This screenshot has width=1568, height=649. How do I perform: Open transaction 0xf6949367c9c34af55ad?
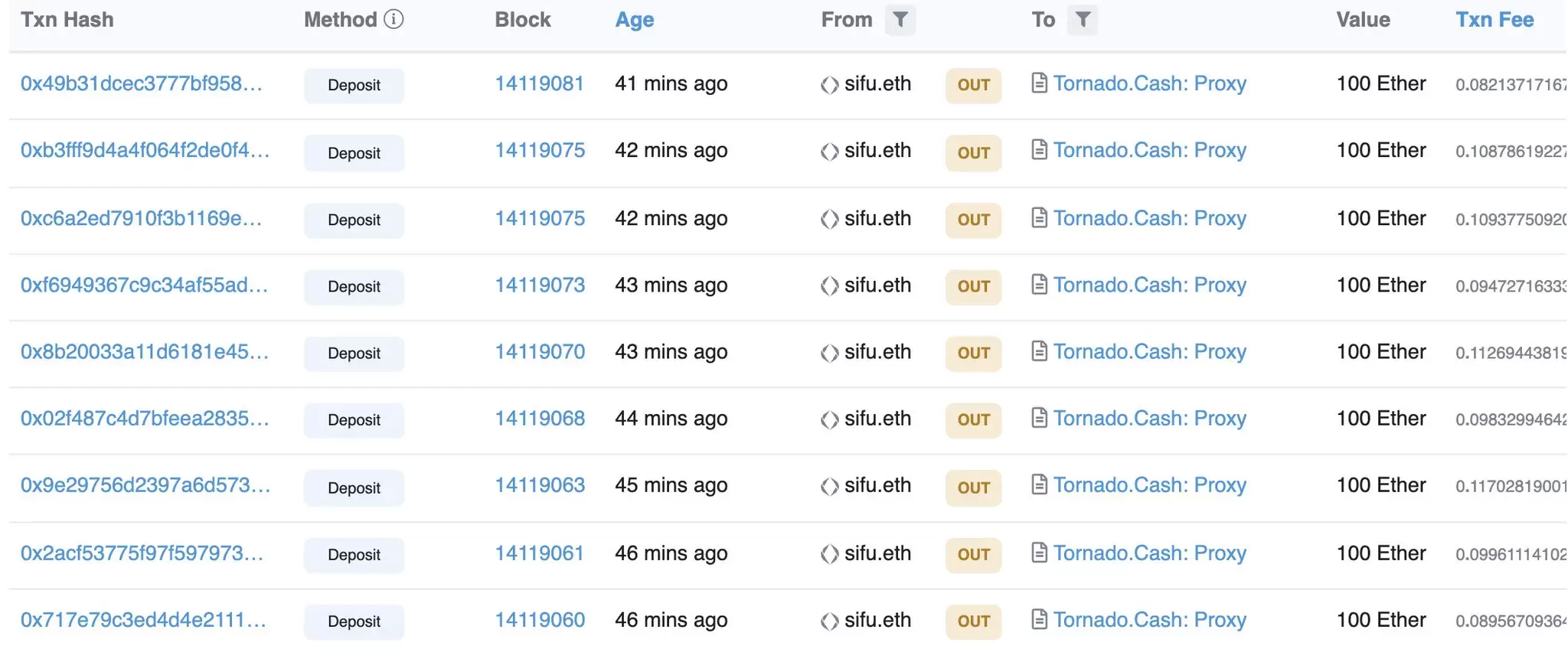point(144,285)
